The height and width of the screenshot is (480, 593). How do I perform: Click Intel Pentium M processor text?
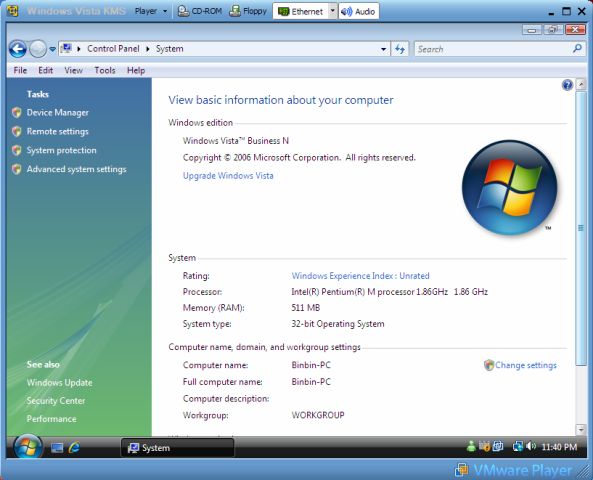coord(390,292)
